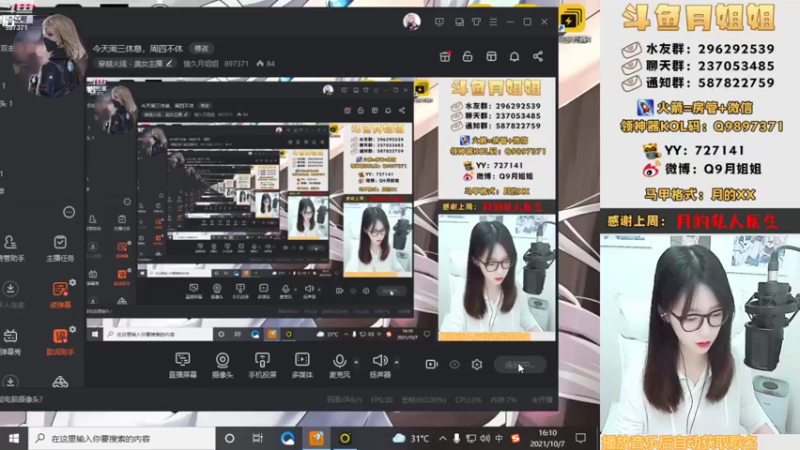800x450 pixels.
Task: Click the circled ellipsis more button in sidebar
Action: click(69, 212)
